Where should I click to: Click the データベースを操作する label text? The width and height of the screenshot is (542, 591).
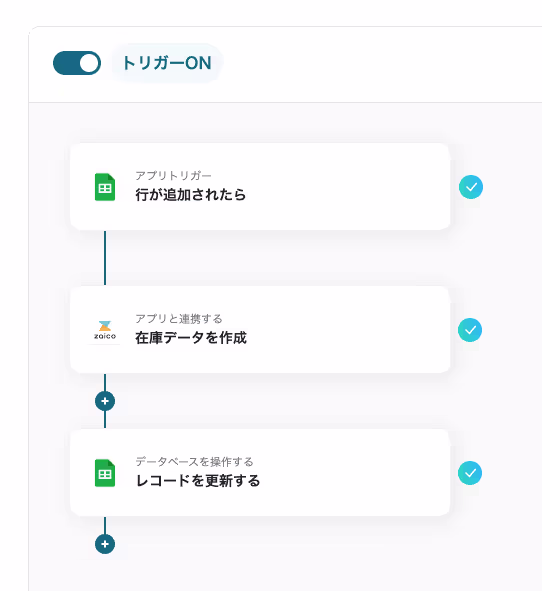click(194, 462)
